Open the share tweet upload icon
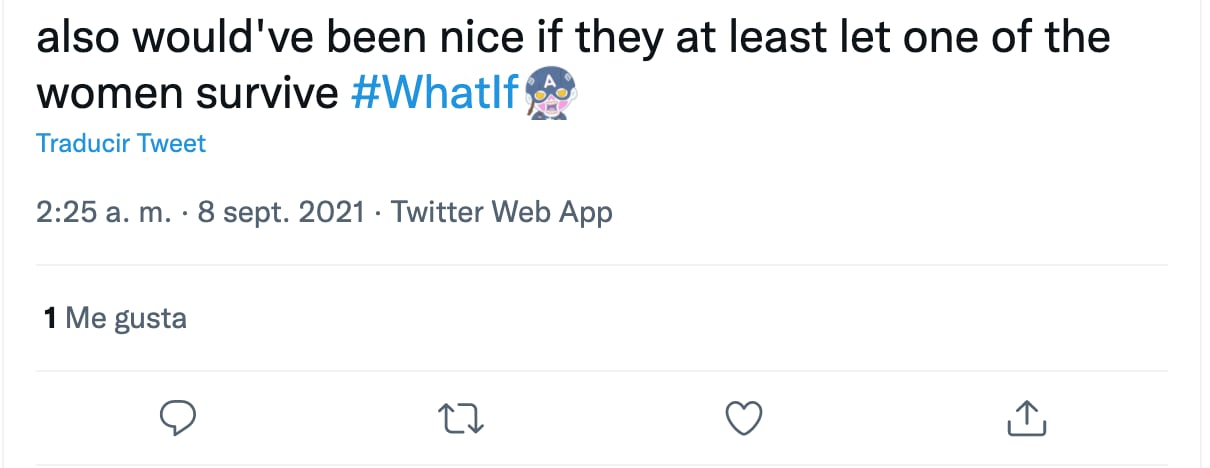Image resolution: width=1210 pixels, height=468 pixels. (x=1026, y=418)
